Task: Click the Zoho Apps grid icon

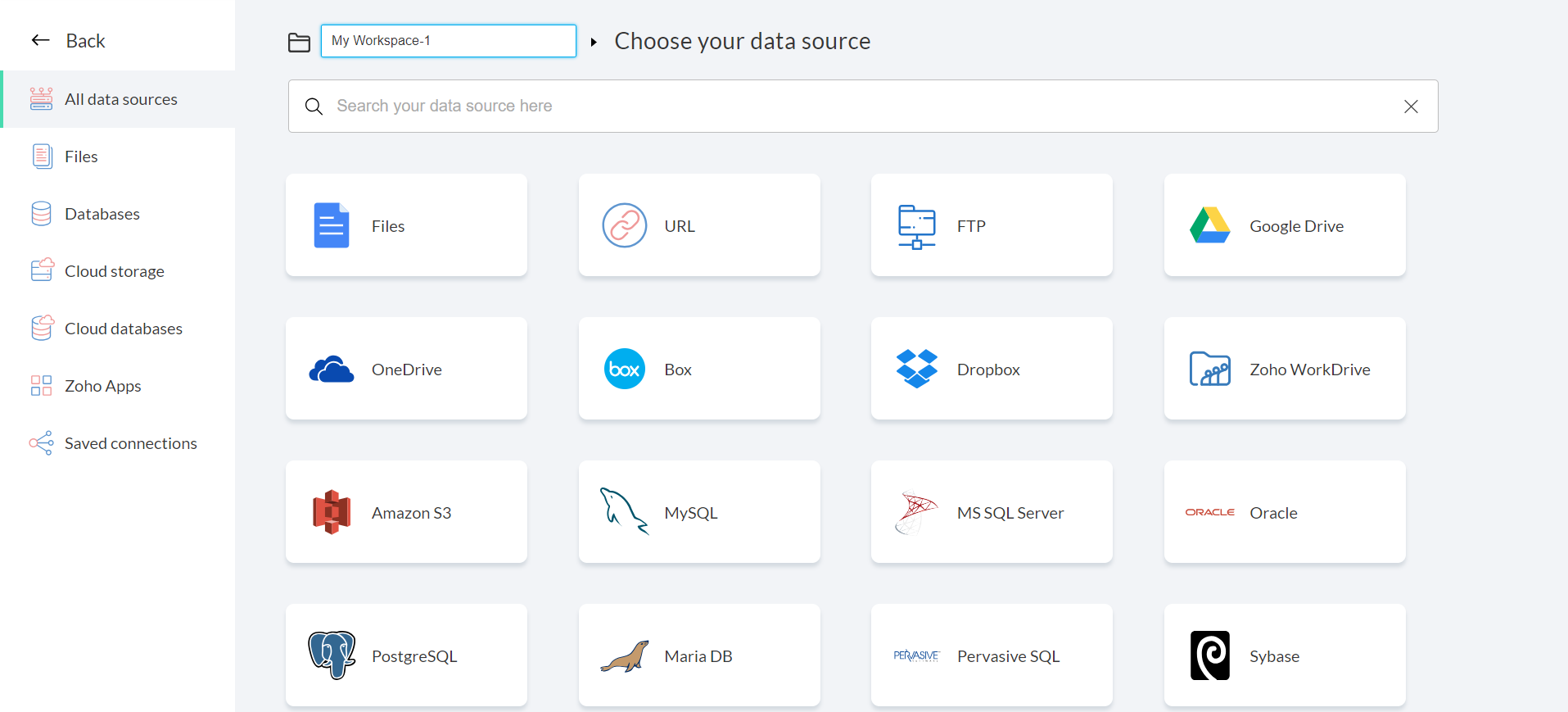Action: click(x=41, y=386)
